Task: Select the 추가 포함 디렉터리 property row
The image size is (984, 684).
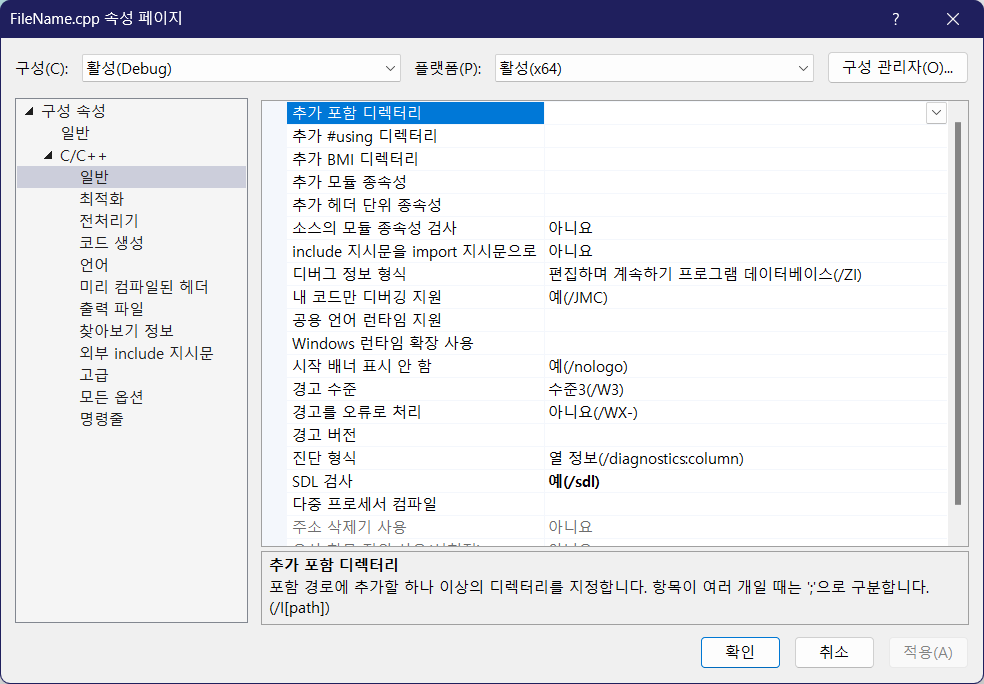Action: click(x=415, y=113)
